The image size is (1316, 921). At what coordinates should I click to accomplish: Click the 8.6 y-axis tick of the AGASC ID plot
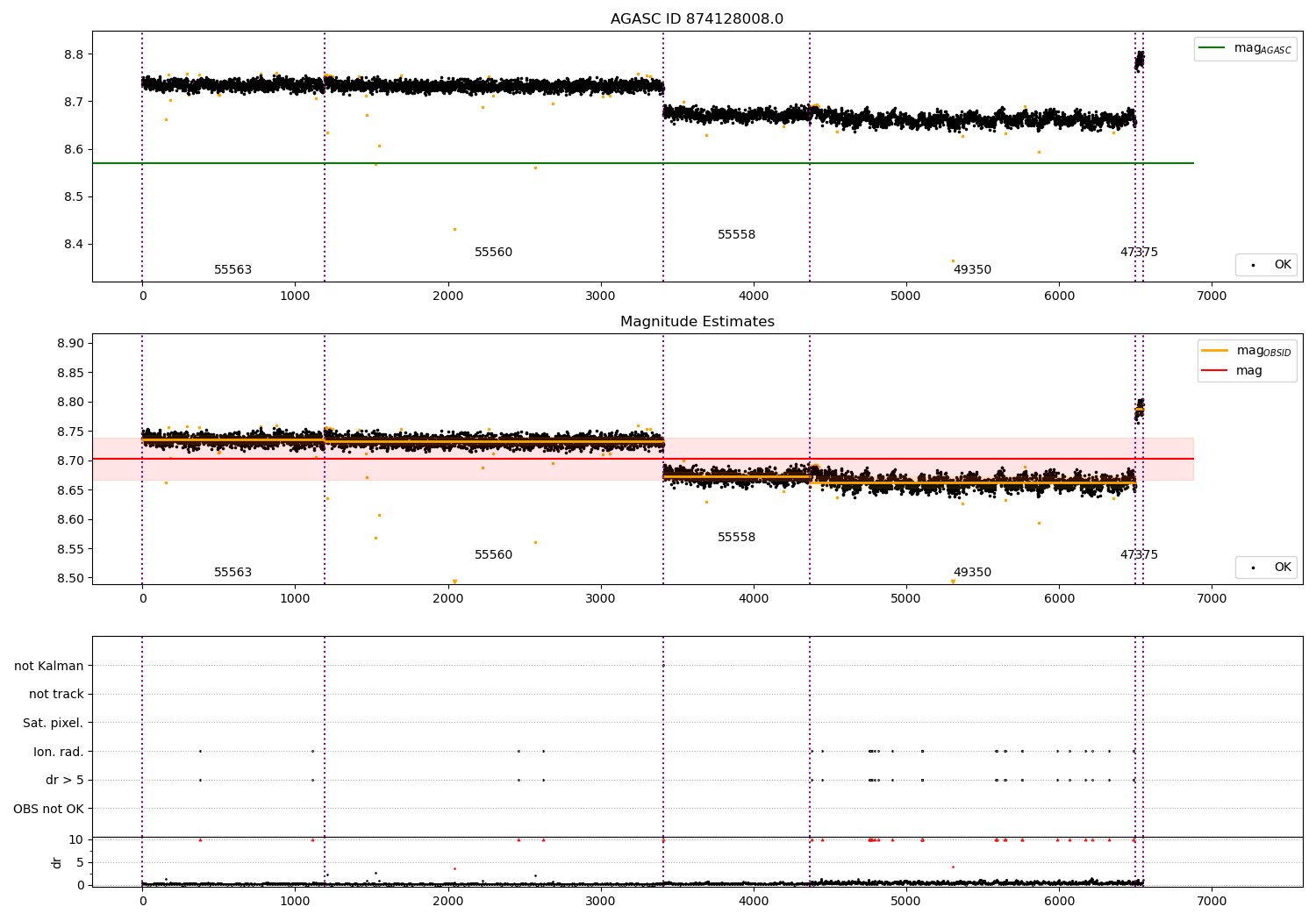[75, 149]
